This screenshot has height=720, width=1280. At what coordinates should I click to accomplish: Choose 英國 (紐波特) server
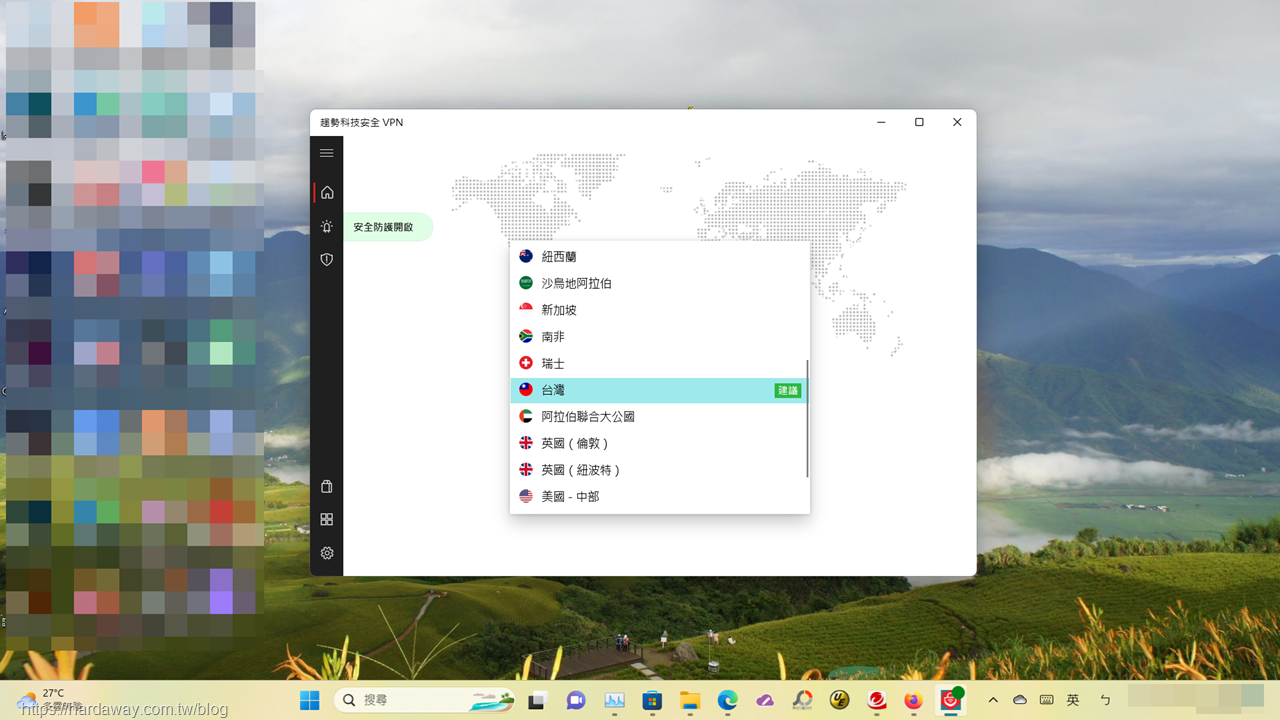click(x=659, y=470)
